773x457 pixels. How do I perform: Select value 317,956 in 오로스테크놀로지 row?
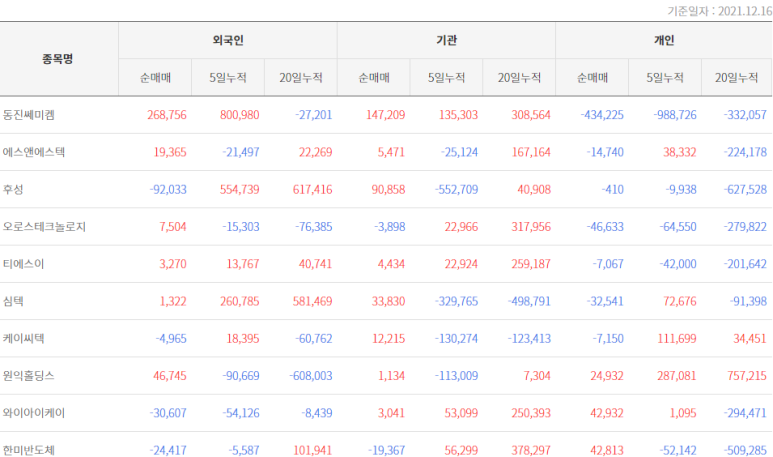click(531, 227)
